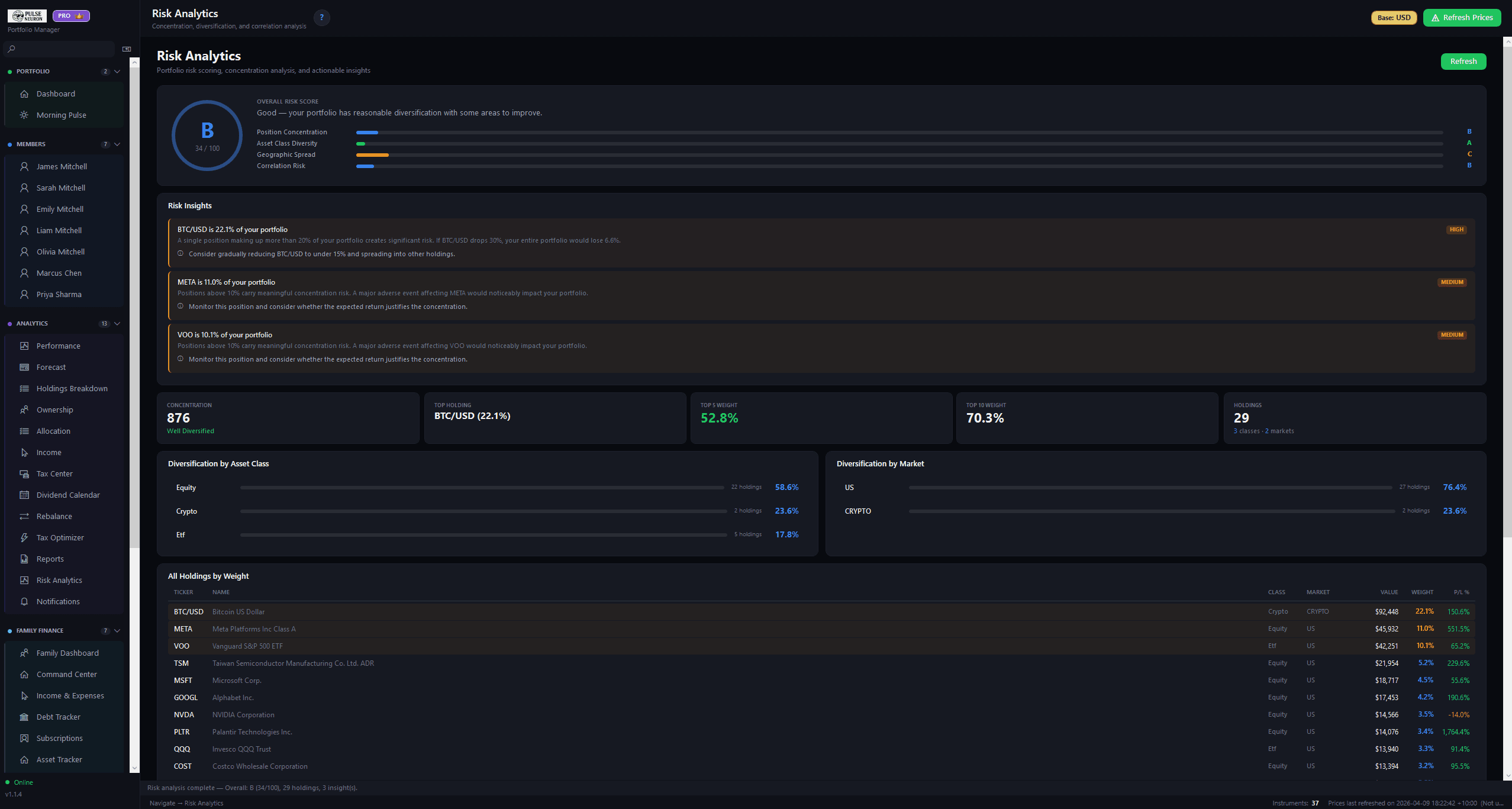Open Reports via its document icon
The width and height of the screenshot is (1512, 809).
tap(24, 559)
